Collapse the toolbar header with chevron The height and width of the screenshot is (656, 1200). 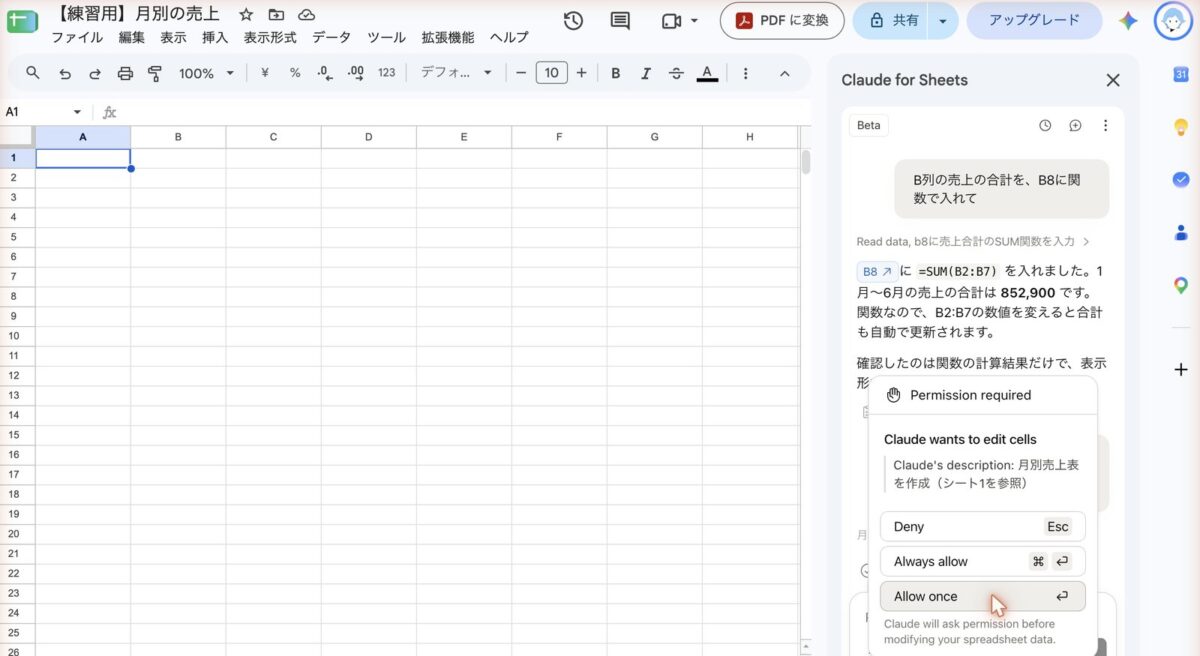[784, 73]
